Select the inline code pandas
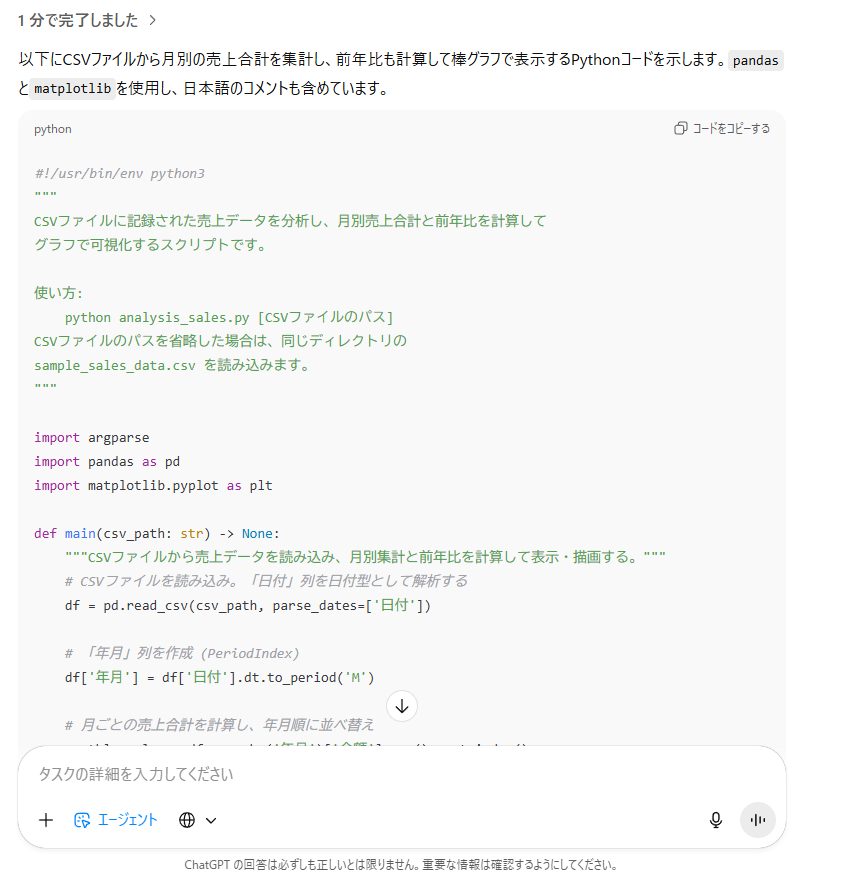This screenshot has height=877, width=845. [x=756, y=60]
